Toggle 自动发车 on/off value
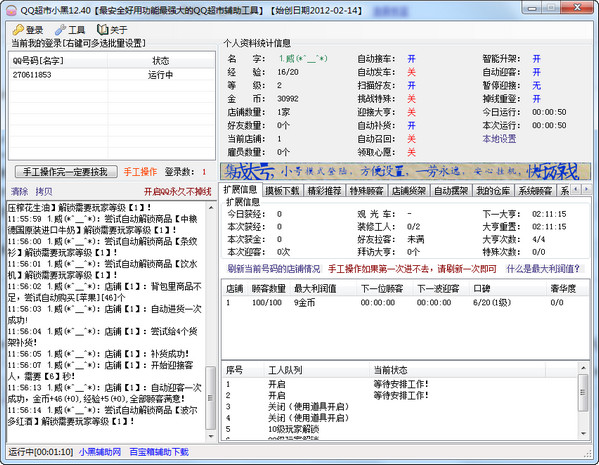The image size is (599, 465). (411, 72)
